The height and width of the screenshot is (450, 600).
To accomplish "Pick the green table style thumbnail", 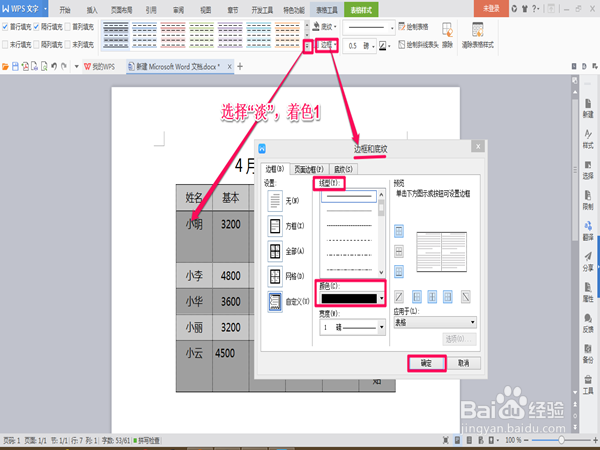I will coord(202,35).
